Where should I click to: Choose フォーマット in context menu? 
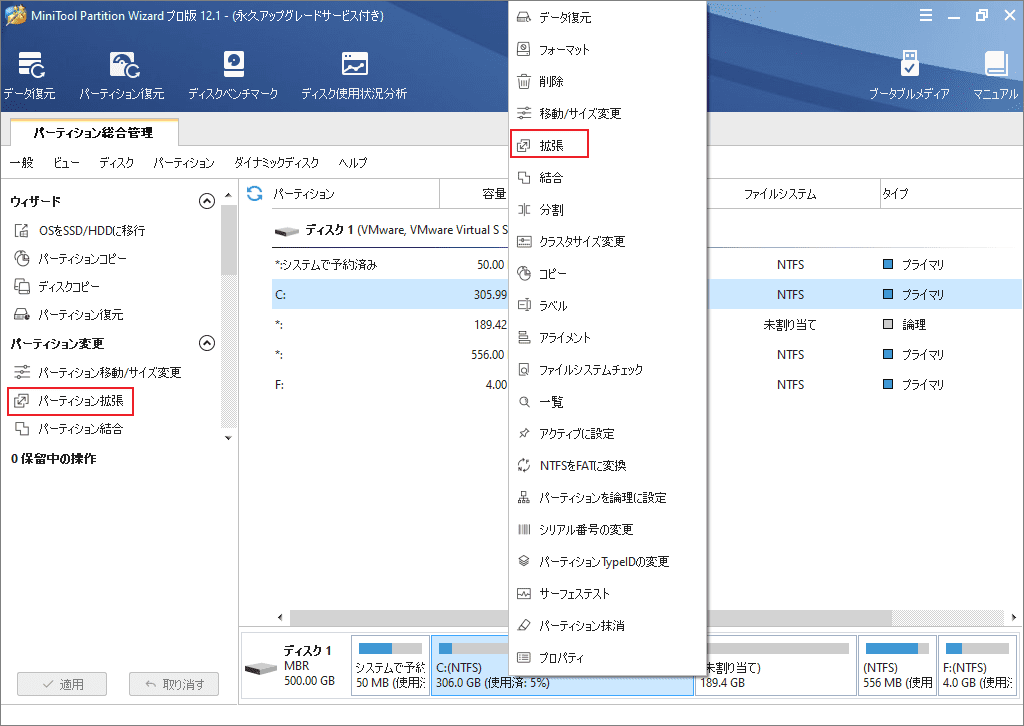[x=607, y=50]
